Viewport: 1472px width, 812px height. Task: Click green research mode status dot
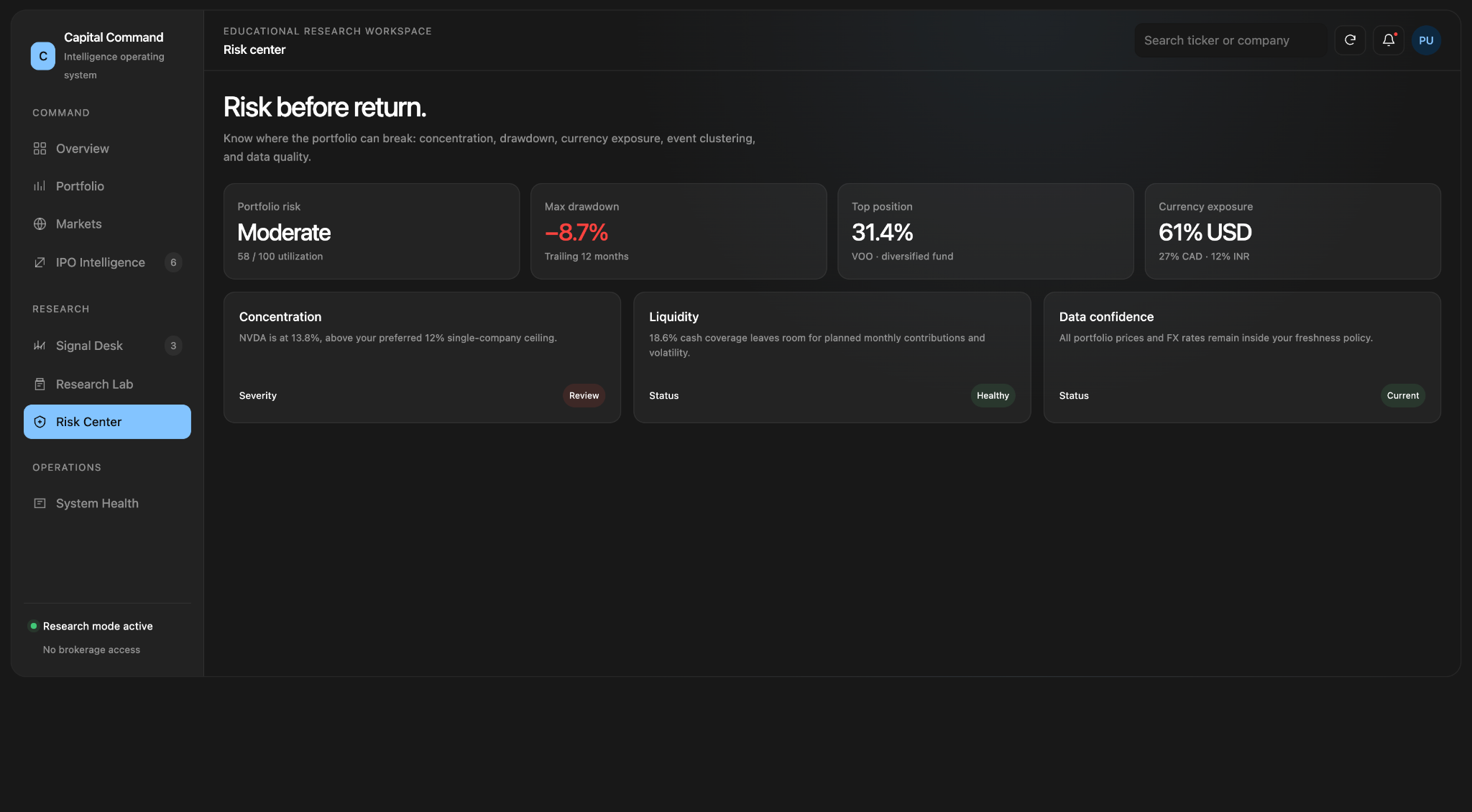33,626
